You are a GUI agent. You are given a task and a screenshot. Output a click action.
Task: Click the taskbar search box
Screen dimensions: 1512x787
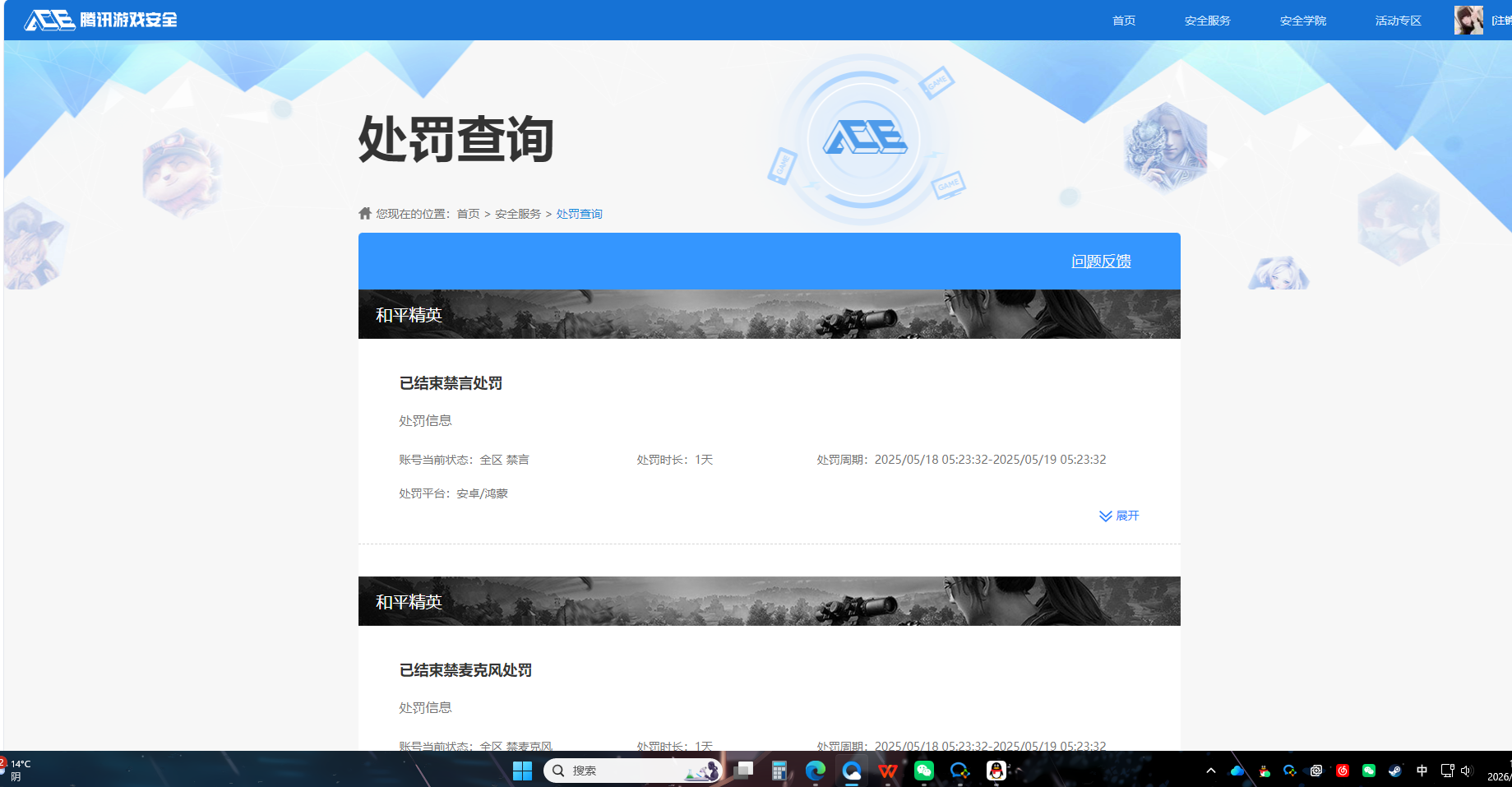click(633, 771)
